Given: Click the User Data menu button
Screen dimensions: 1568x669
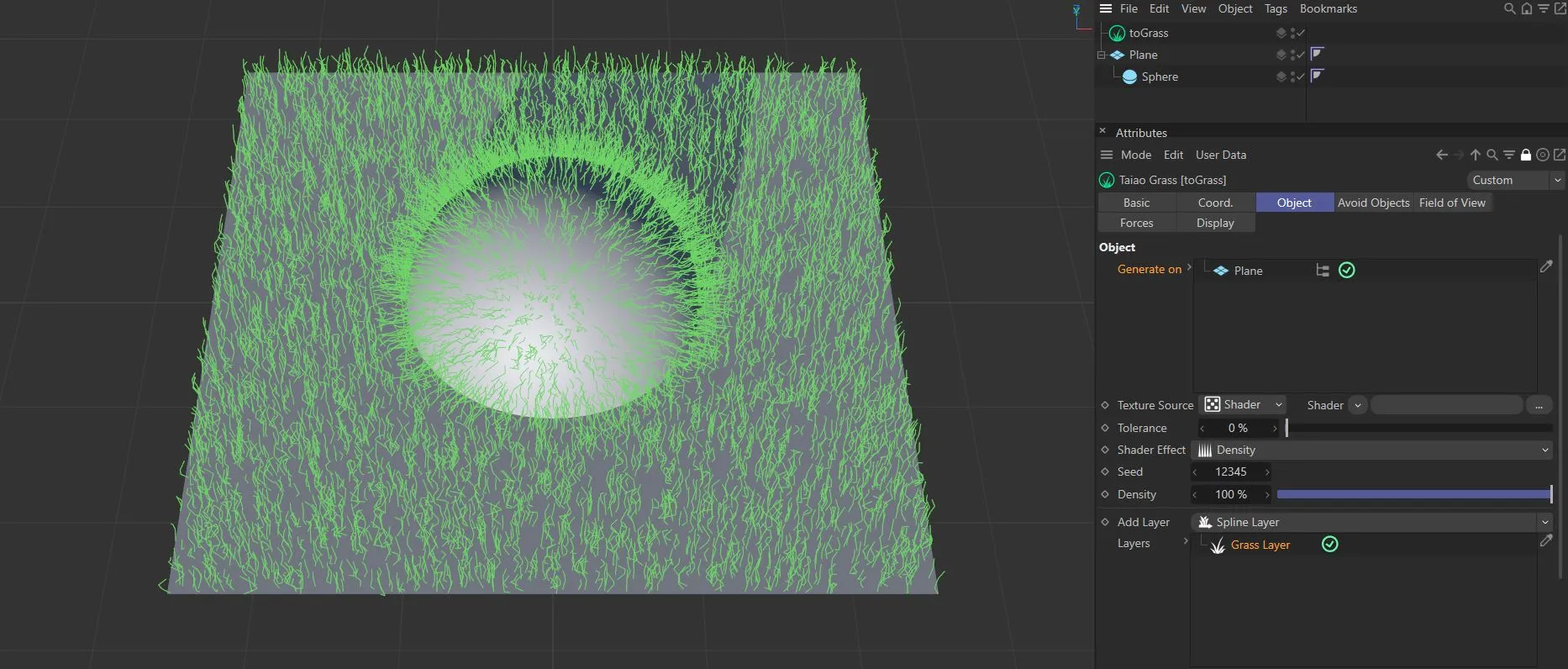Looking at the screenshot, I should 1220,155.
